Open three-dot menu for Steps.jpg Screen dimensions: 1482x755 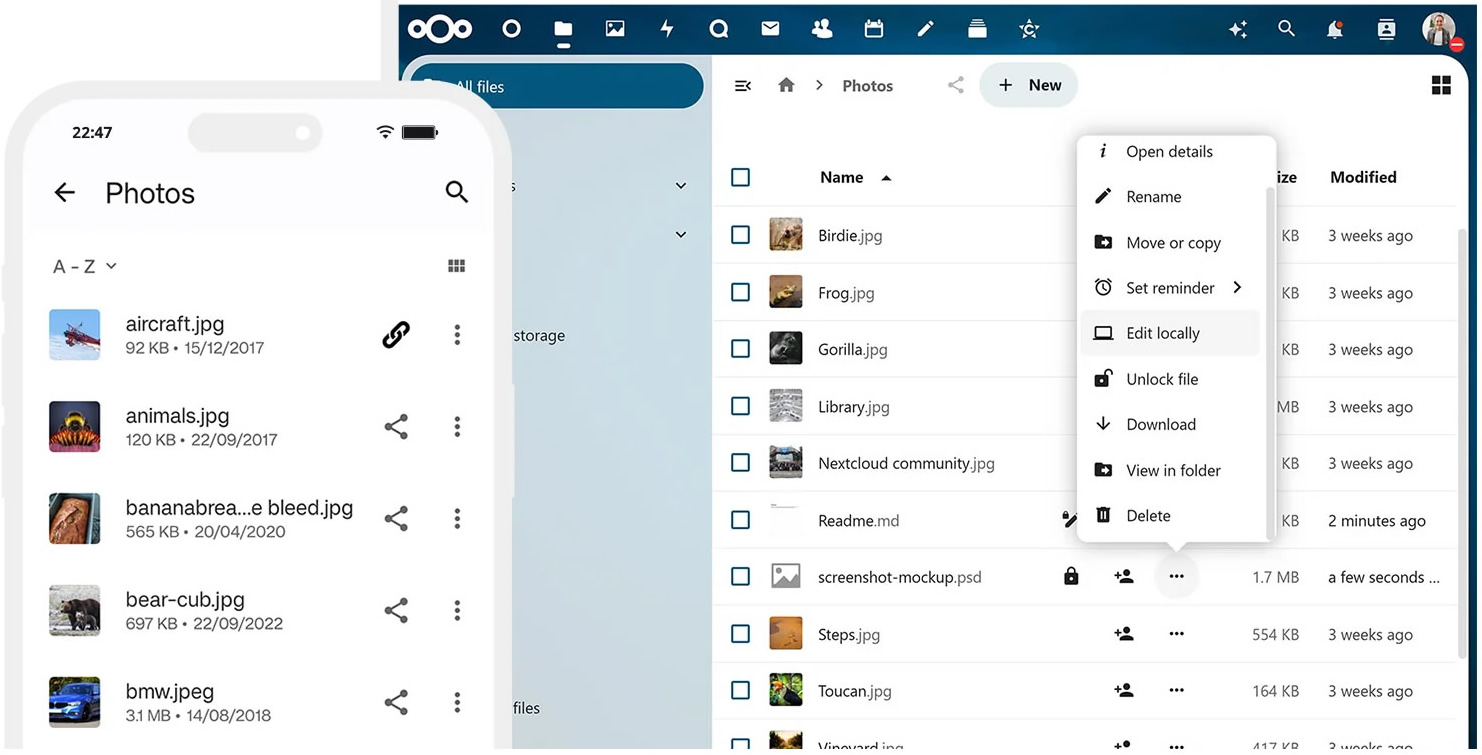tap(1176, 634)
